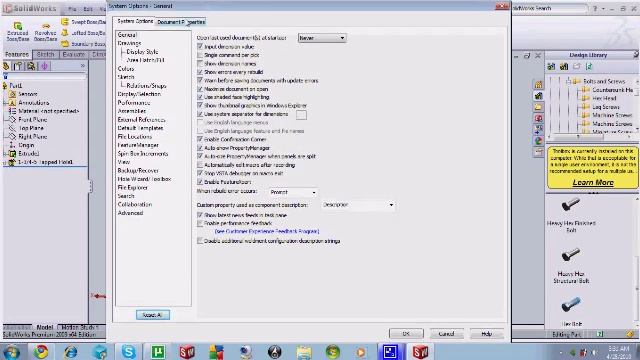The image size is (640, 360).
Task: Toggle Show latest news feeds in task pane
Action: click(x=200, y=215)
